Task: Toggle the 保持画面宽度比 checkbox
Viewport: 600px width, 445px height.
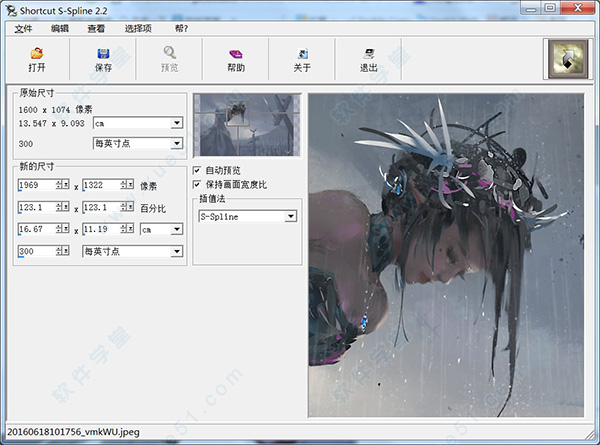Action: (x=197, y=185)
